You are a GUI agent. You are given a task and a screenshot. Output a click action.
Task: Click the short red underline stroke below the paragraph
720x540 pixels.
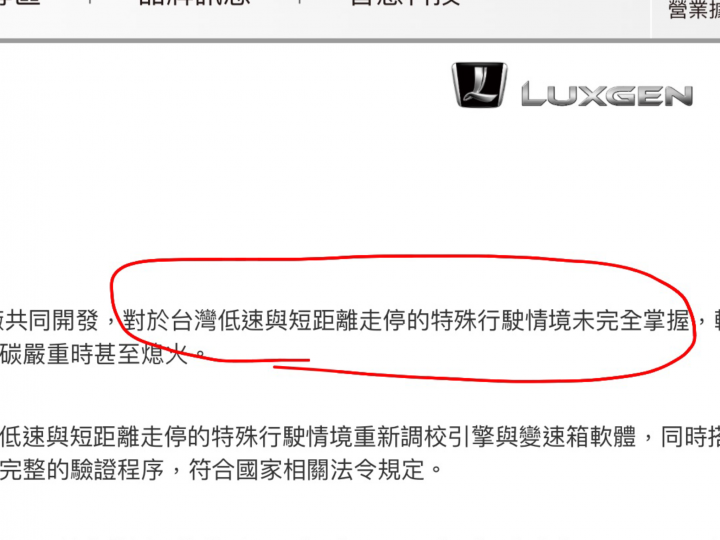pos(292,364)
